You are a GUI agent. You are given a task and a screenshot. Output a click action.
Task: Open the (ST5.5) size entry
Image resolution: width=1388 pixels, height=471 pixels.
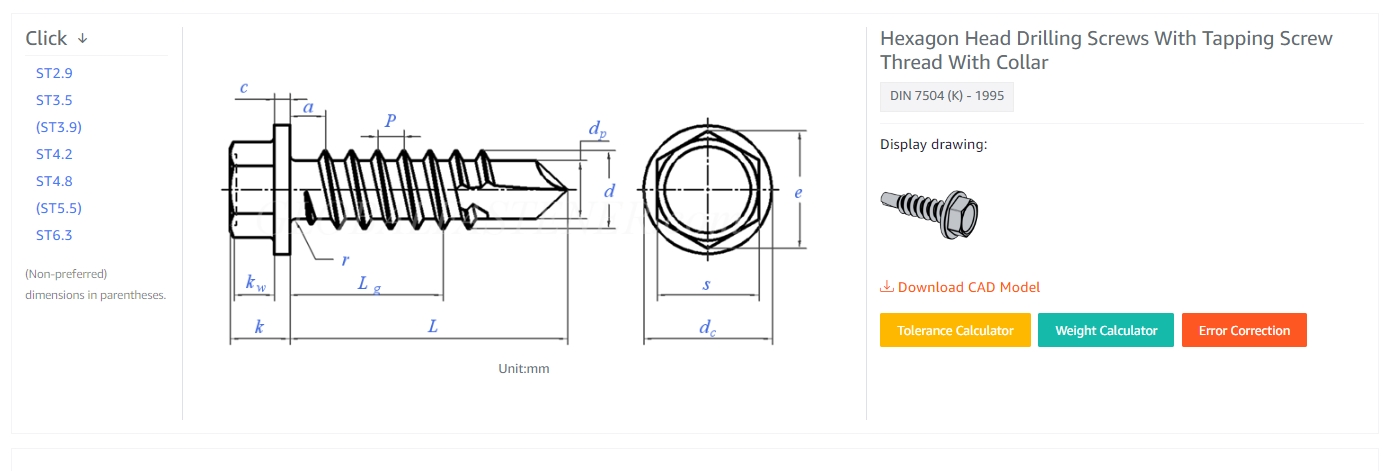(x=58, y=208)
